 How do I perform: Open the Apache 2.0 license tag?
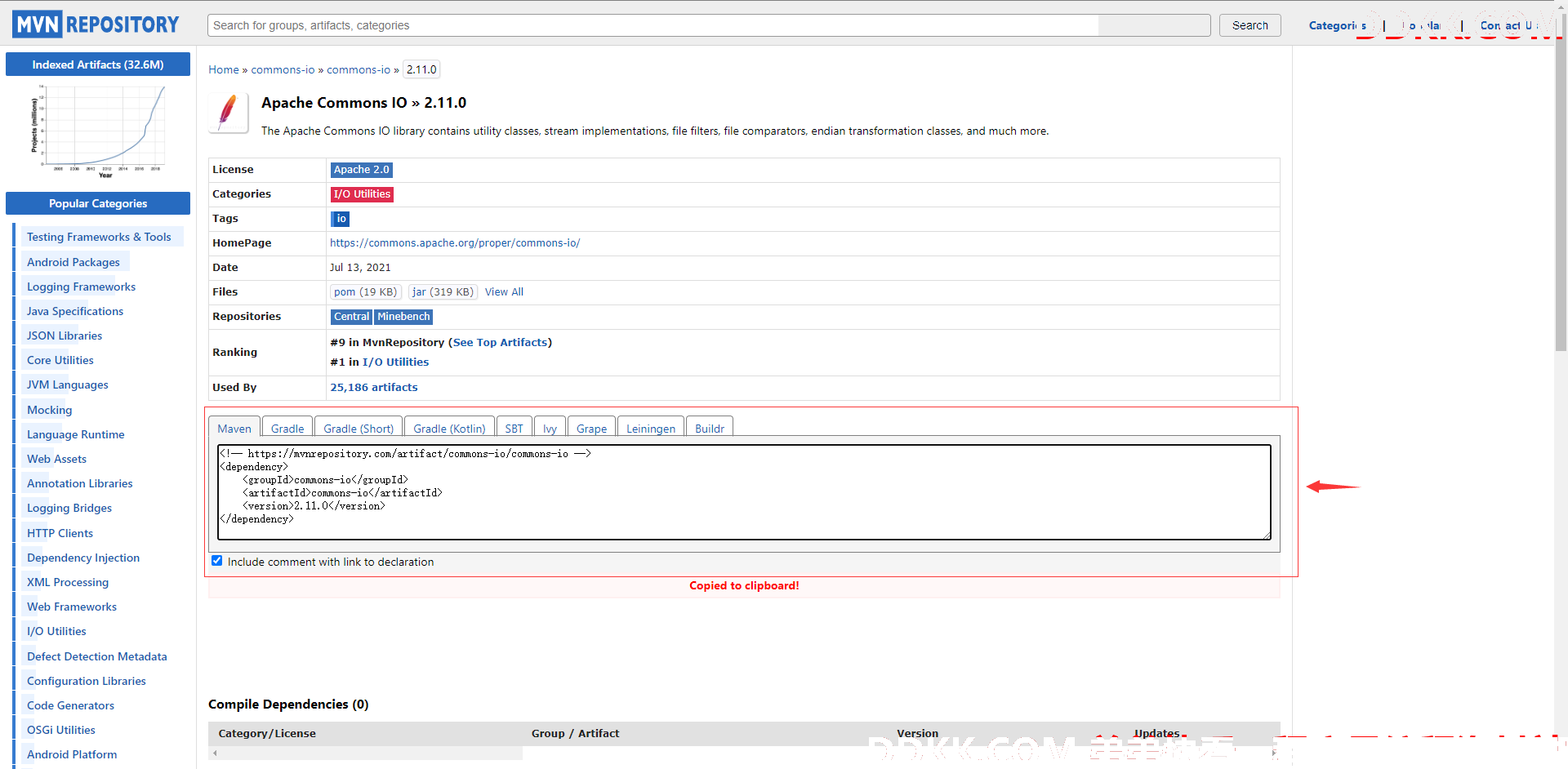pyautogui.click(x=361, y=170)
